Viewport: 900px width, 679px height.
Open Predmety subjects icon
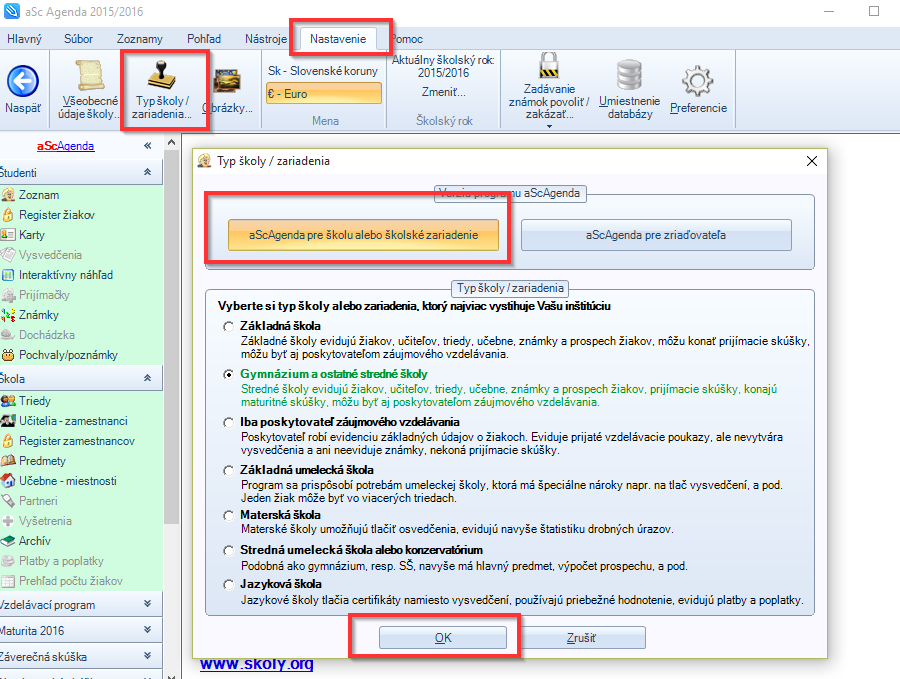click(8, 461)
